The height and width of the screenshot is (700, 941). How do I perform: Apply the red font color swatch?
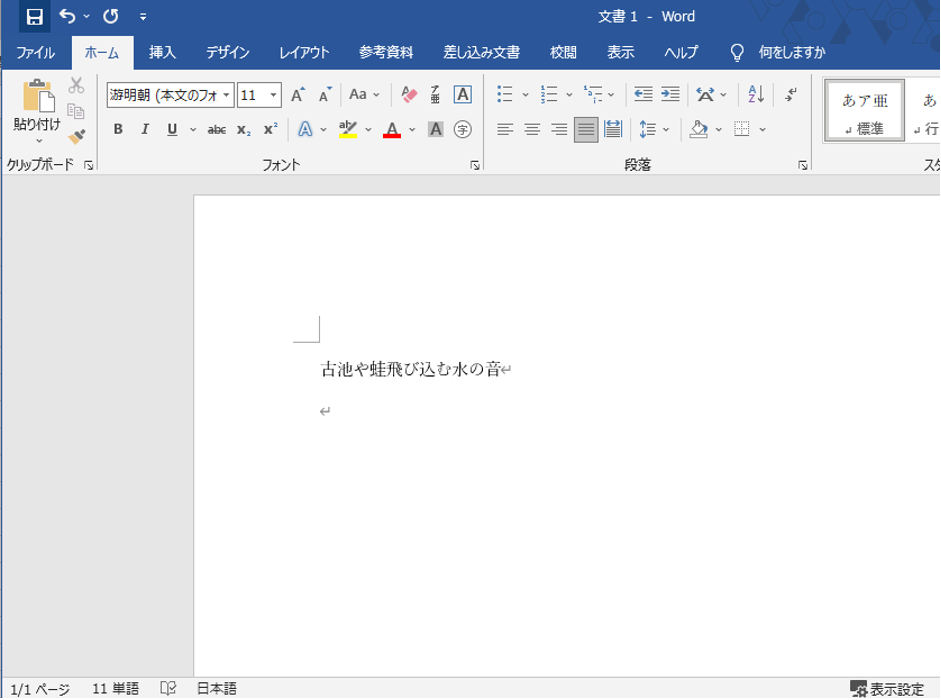(391, 129)
